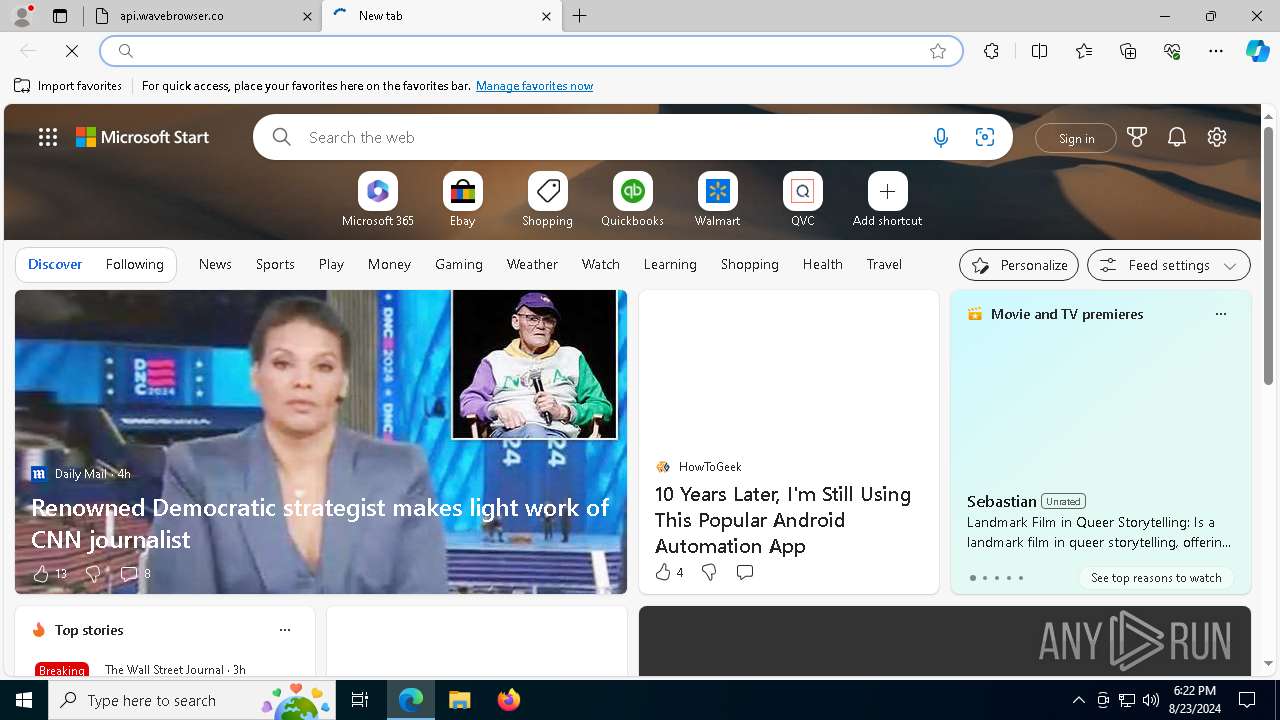
Task: Open the Sports category
Action: tap(275, 264)
